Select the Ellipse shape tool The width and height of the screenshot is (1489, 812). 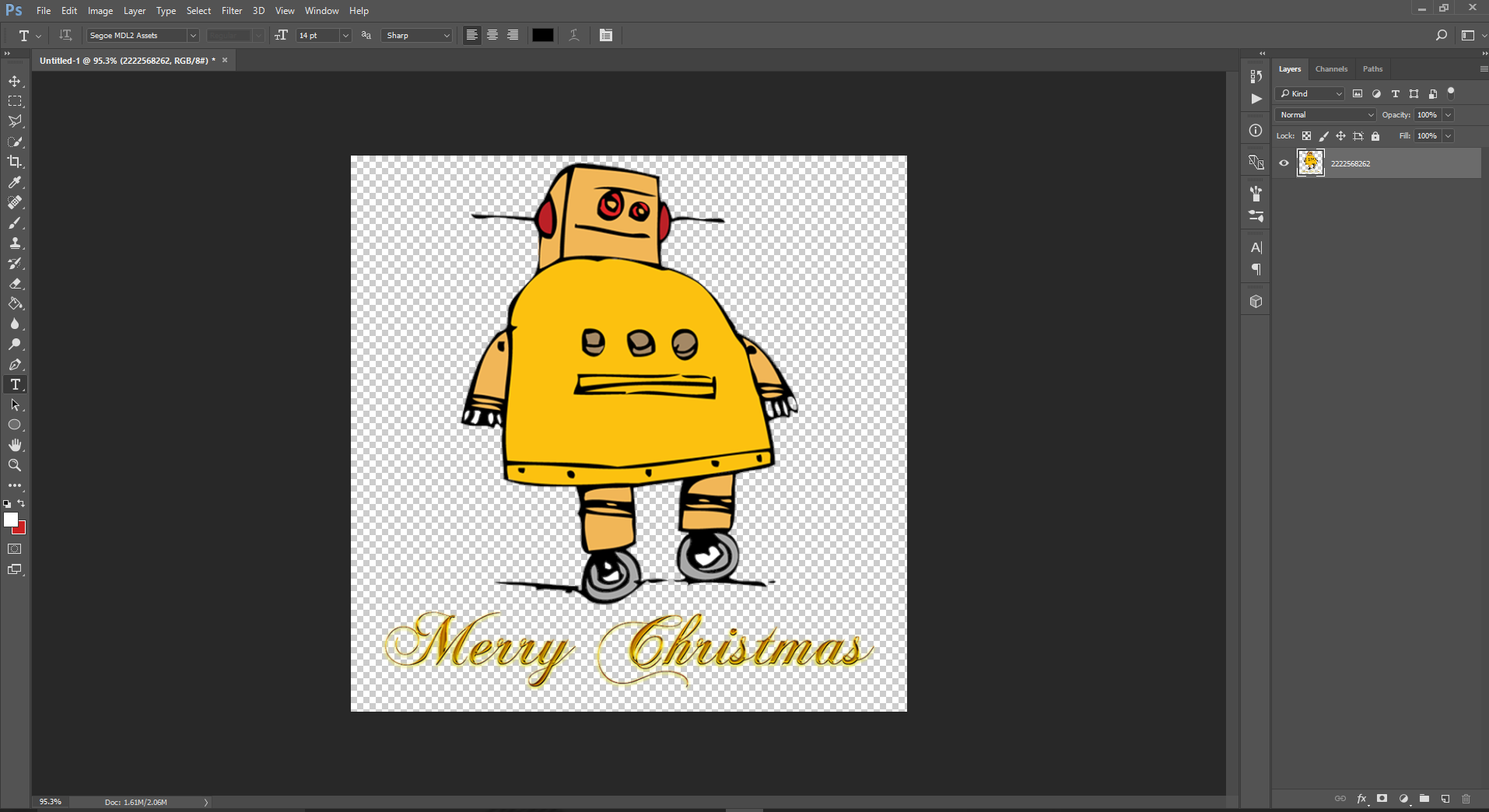tap(15, 425)
